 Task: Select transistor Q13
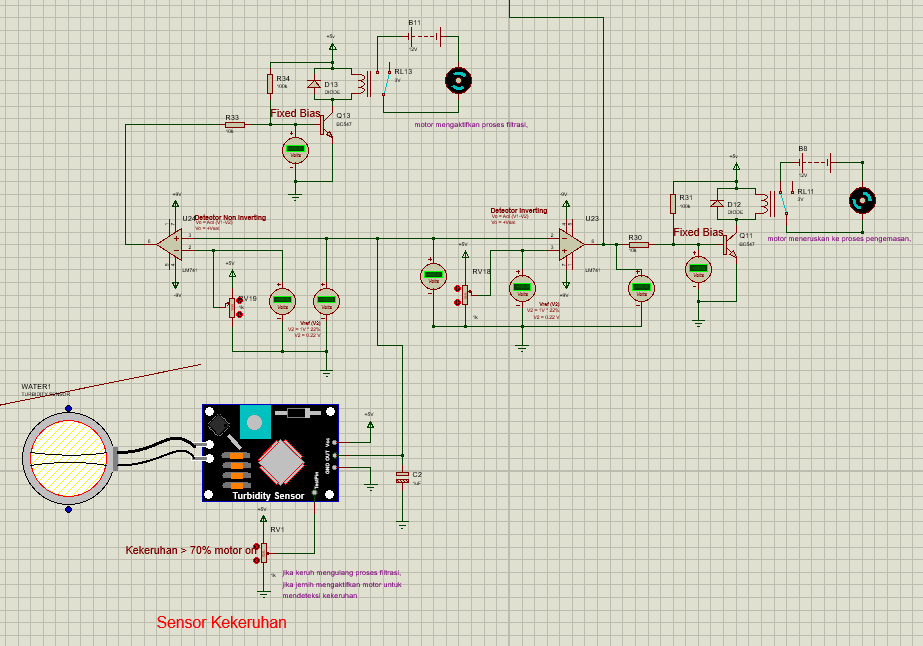(326, 125)
